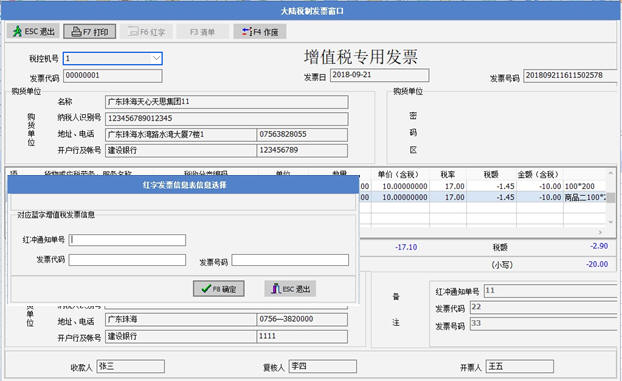Click the F4 作废 toolbar button

tap(260, 31)
